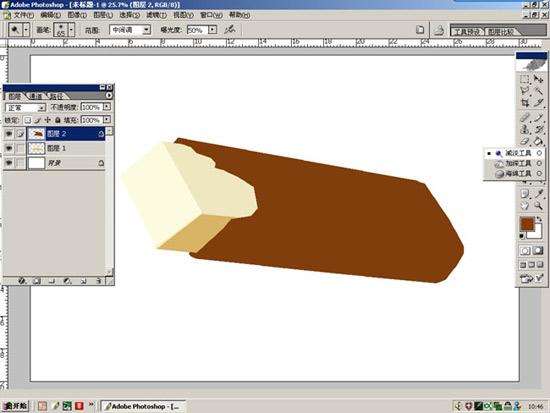This screenshot has height=413, width=550.
Task: Pick the Zoom magnifier tool
Action: tap(538, 206)
